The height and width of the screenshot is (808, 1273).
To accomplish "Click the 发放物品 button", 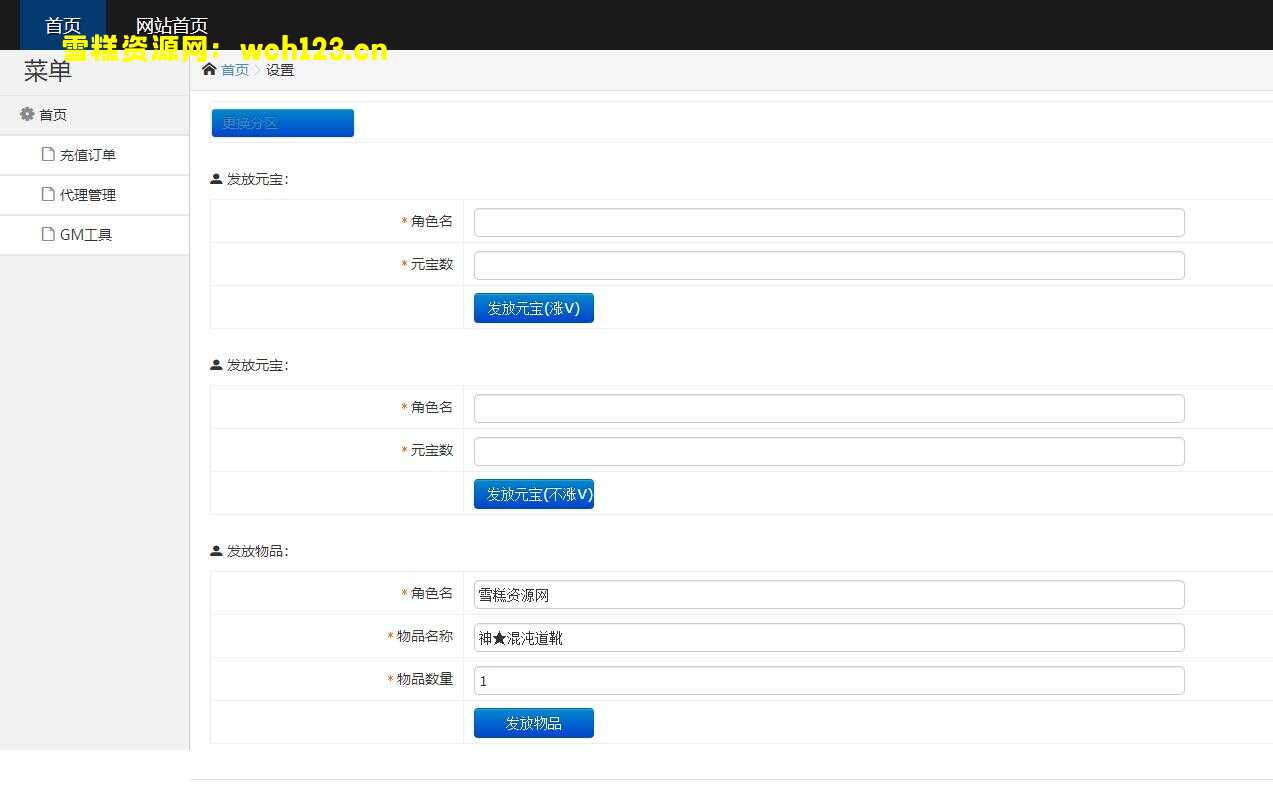I will pyautogui.click(x=533, y=722).
